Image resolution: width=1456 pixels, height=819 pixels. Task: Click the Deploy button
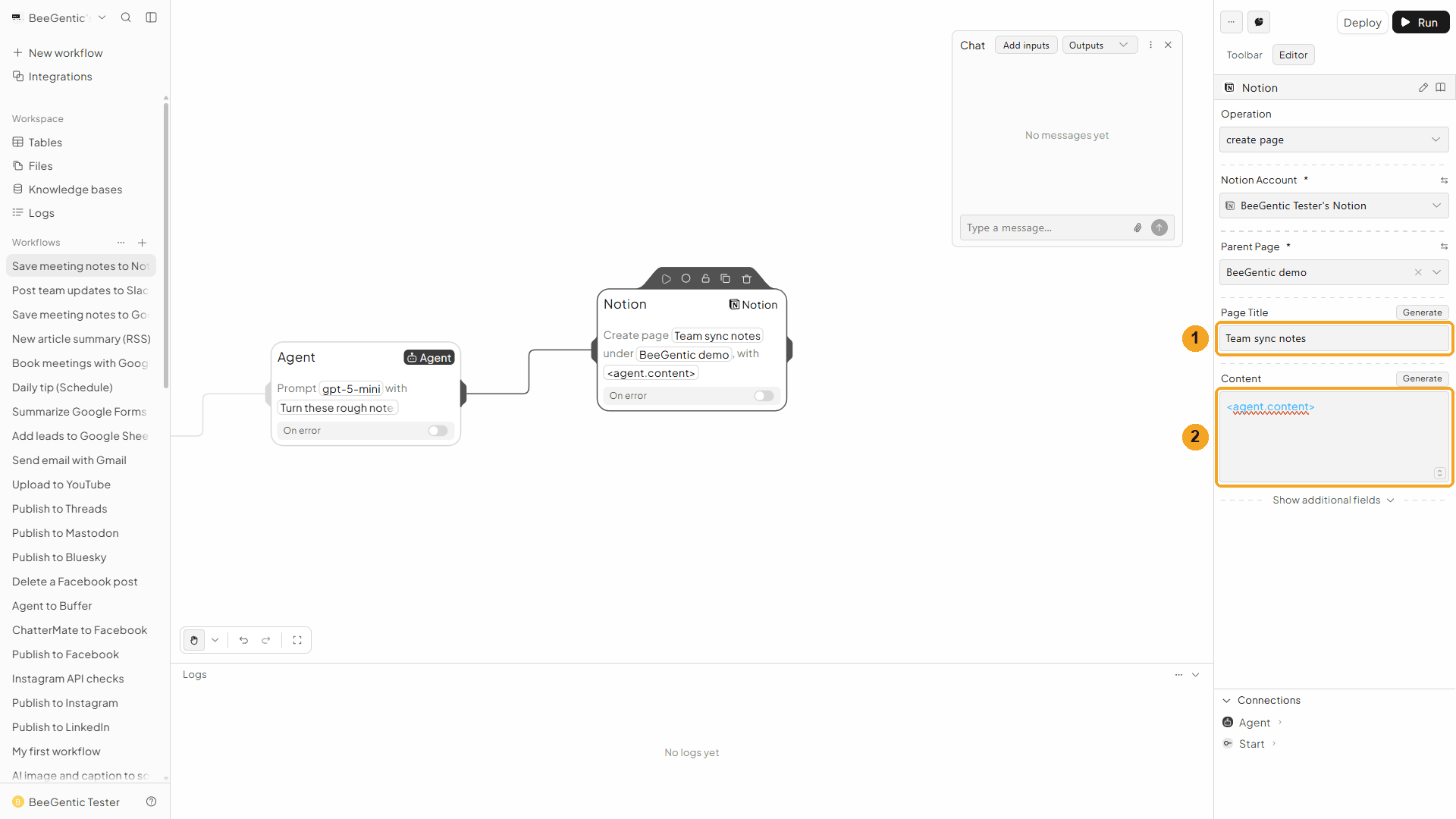click(1362, 22)
